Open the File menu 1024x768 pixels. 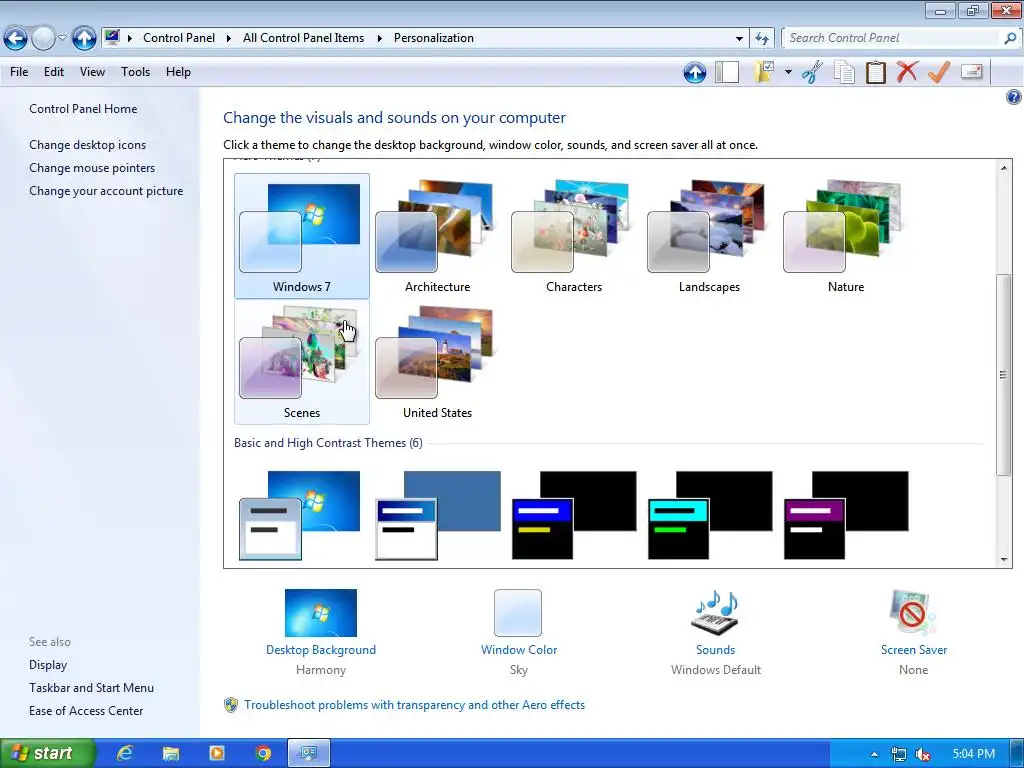(19, 72)
